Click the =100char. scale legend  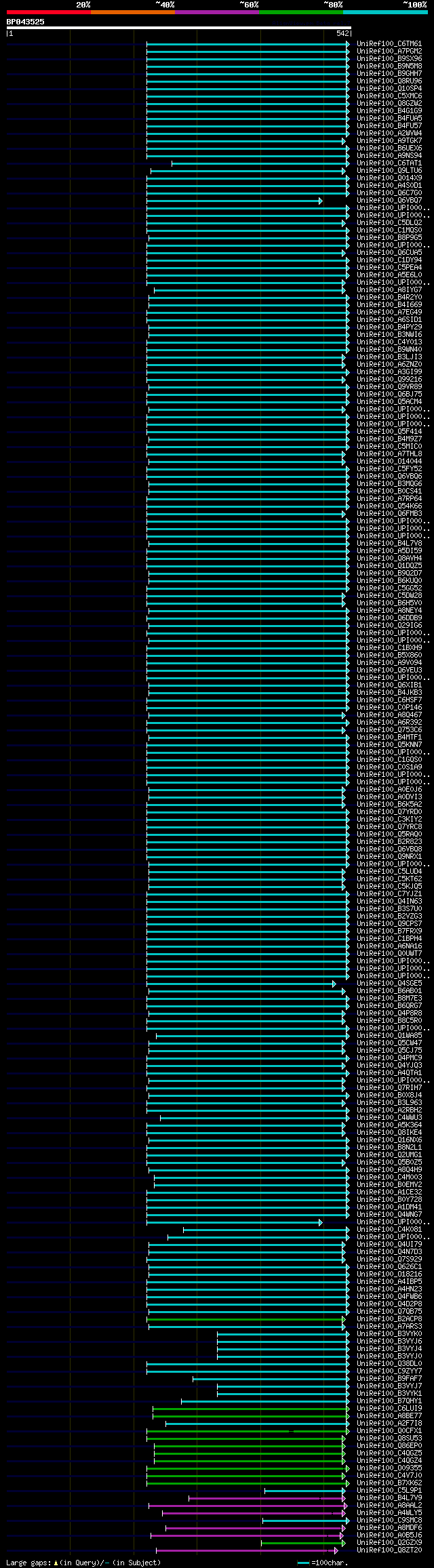322,1563
